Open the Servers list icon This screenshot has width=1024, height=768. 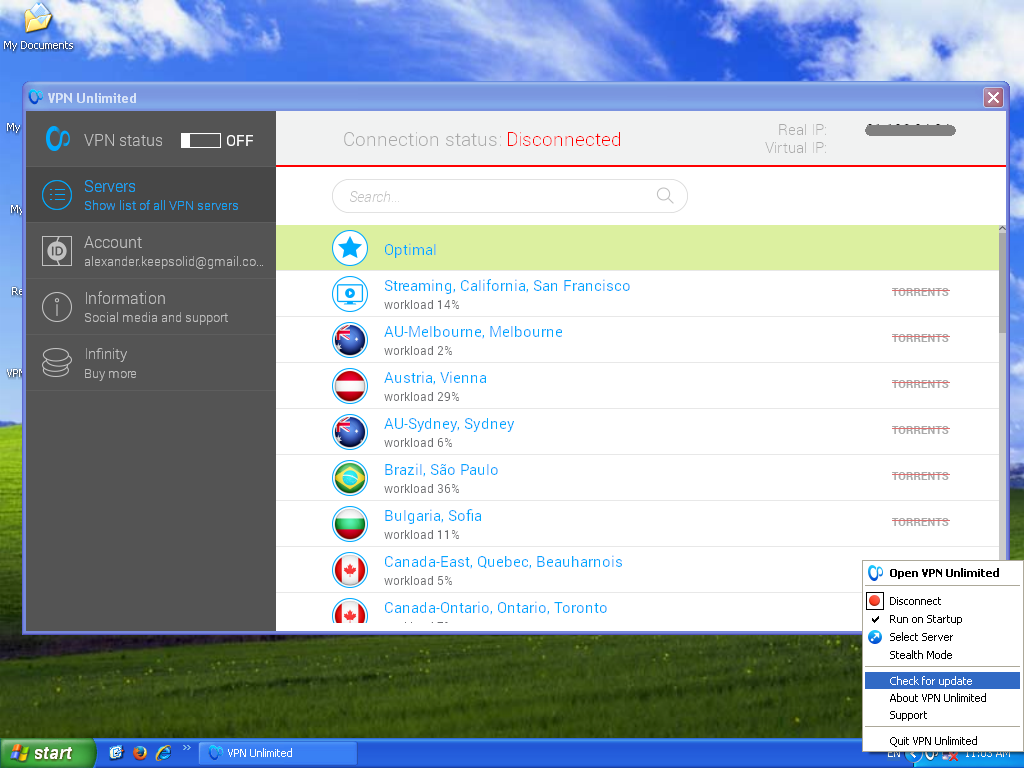57,195
